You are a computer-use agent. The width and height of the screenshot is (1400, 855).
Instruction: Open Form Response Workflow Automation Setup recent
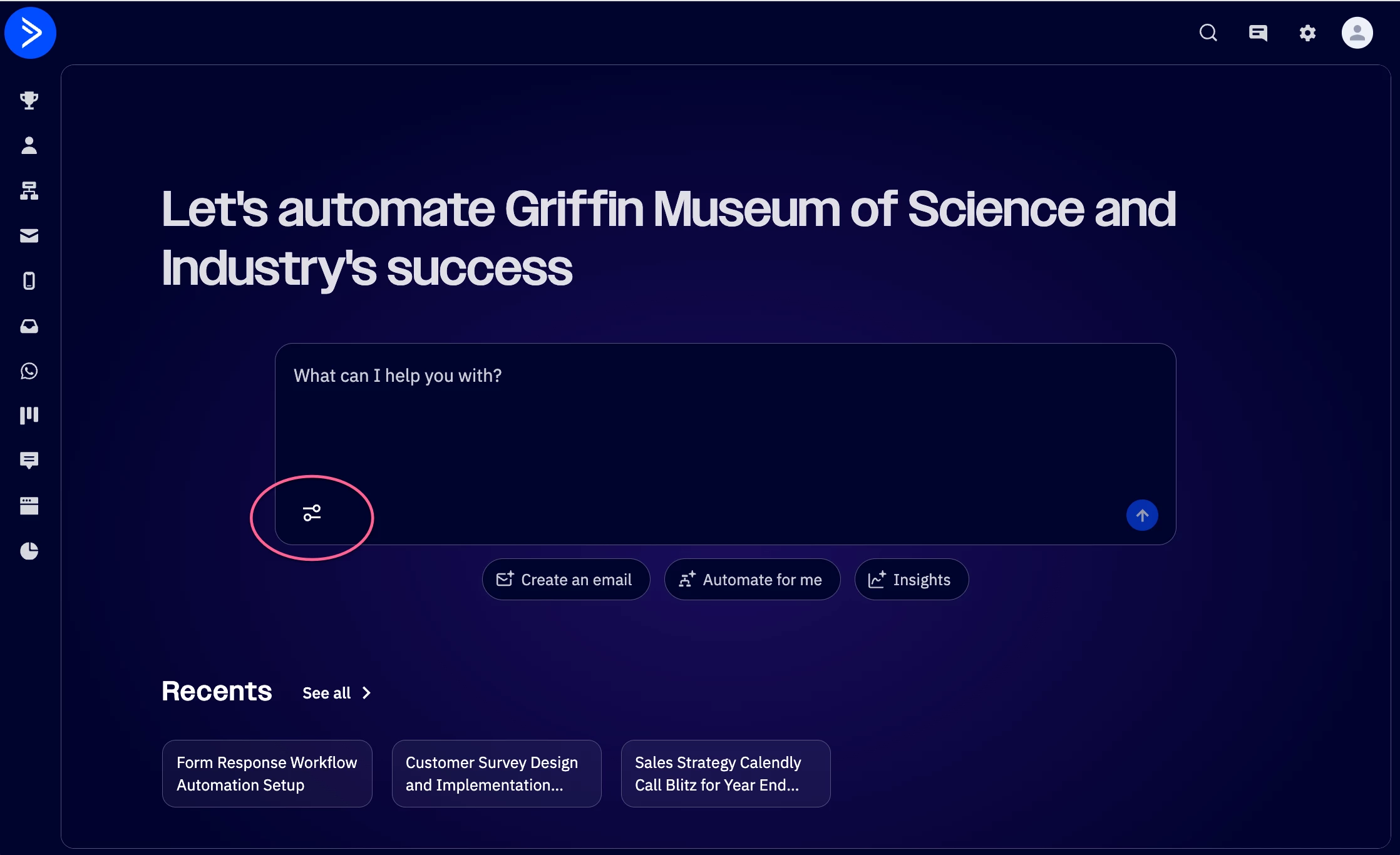[x=267, y=774]
